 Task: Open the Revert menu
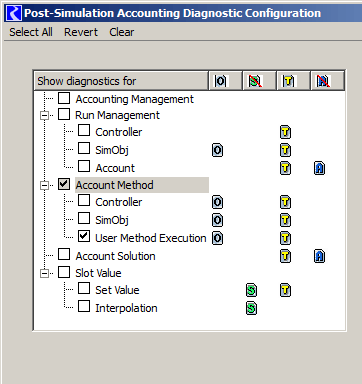pyautogui.click(x=81, y=32)
